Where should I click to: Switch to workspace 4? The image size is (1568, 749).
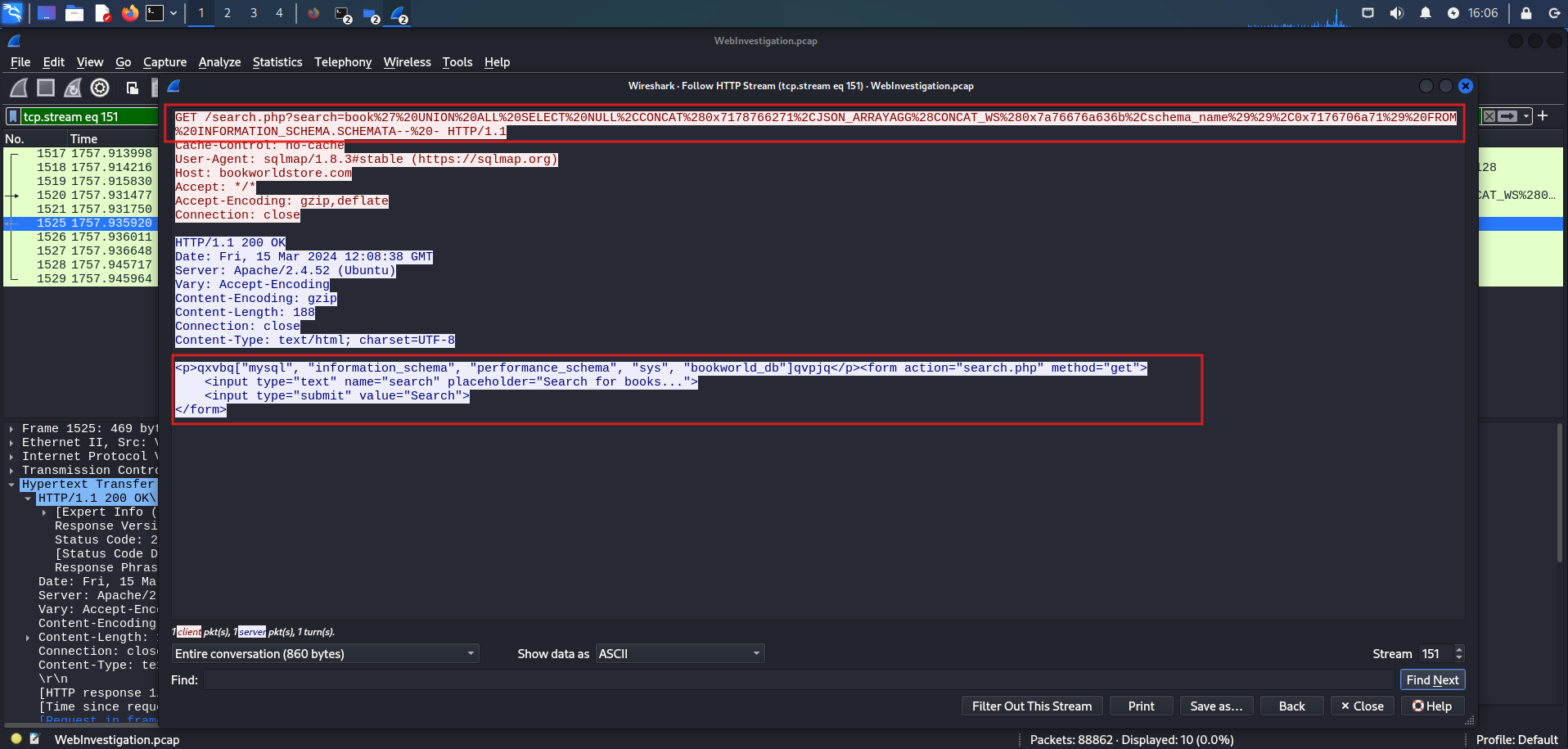tap(279, 13)
